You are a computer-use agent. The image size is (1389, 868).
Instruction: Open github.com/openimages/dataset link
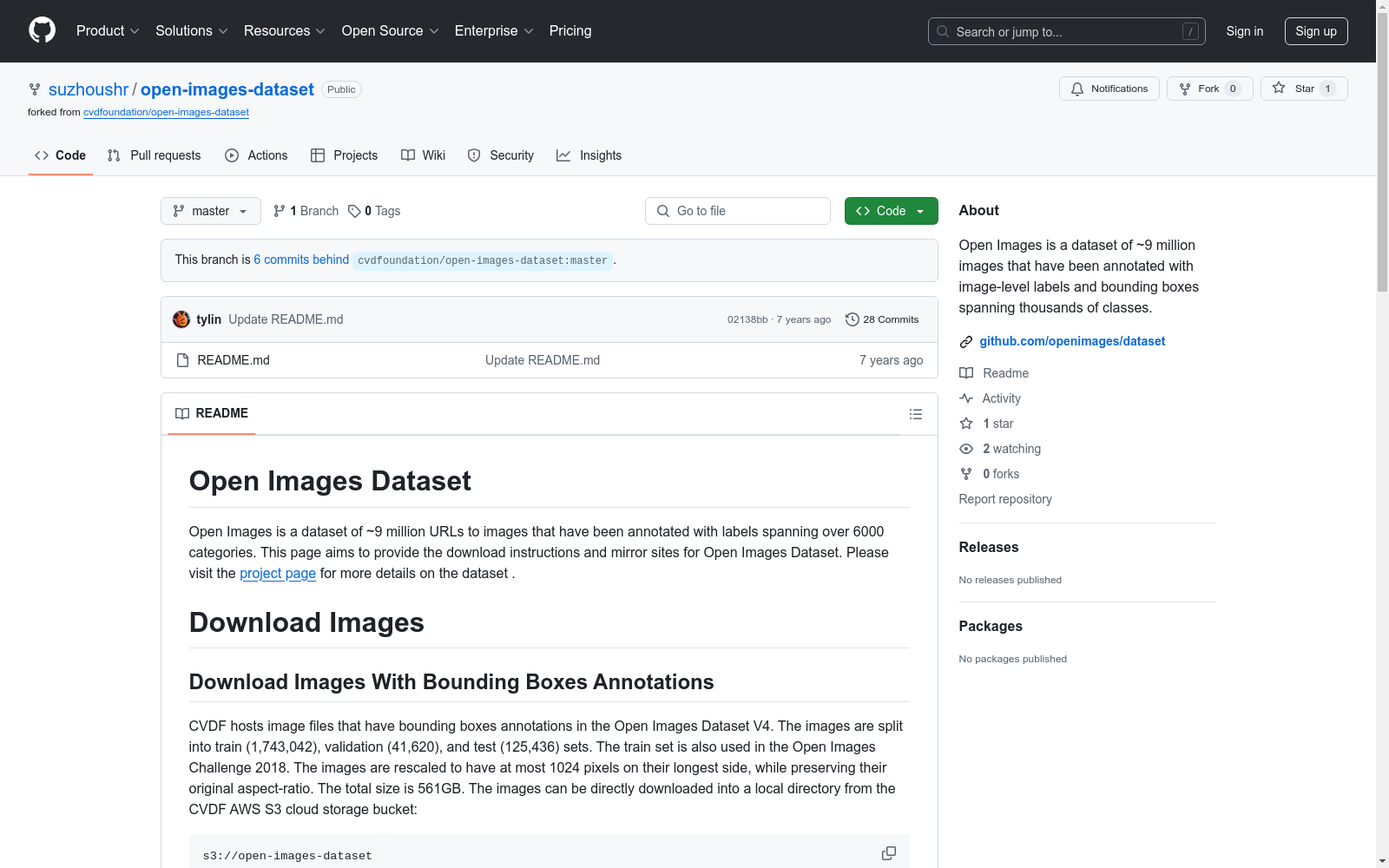tap(1072, 341)
